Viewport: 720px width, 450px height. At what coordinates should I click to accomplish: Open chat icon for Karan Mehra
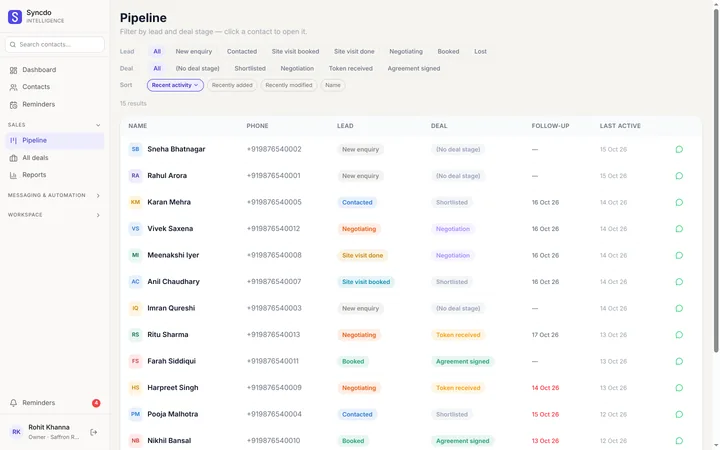679,202
